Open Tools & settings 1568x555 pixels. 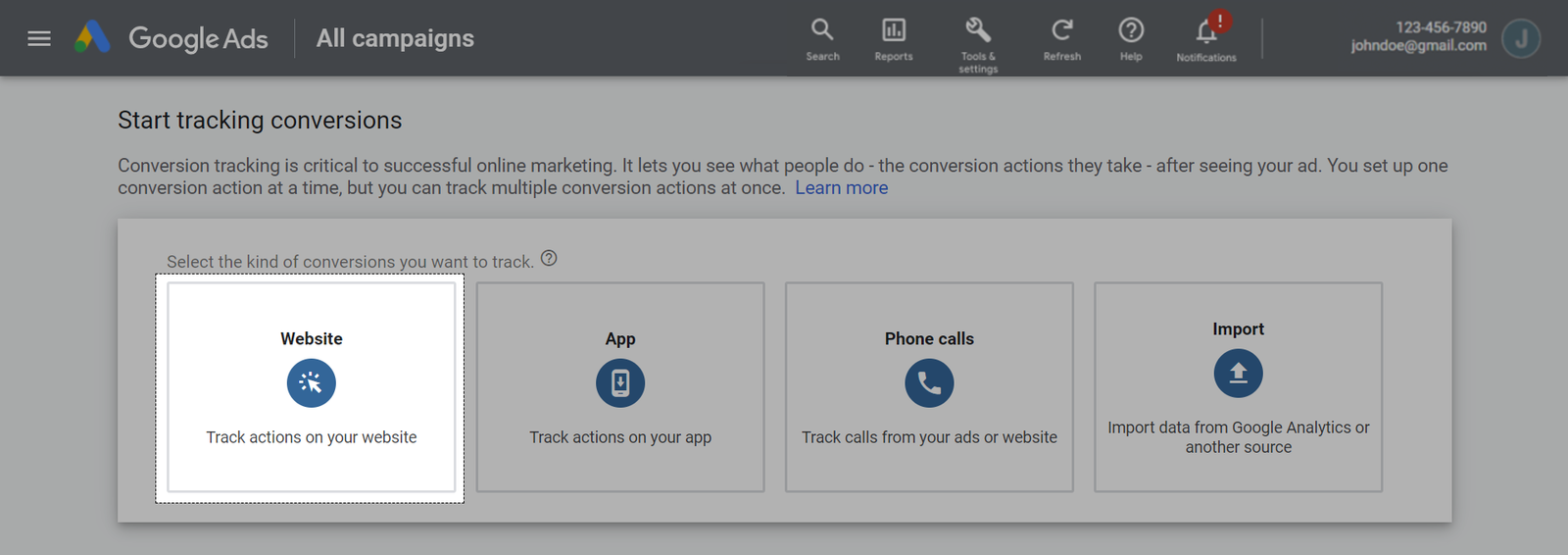tap(978, 41)
